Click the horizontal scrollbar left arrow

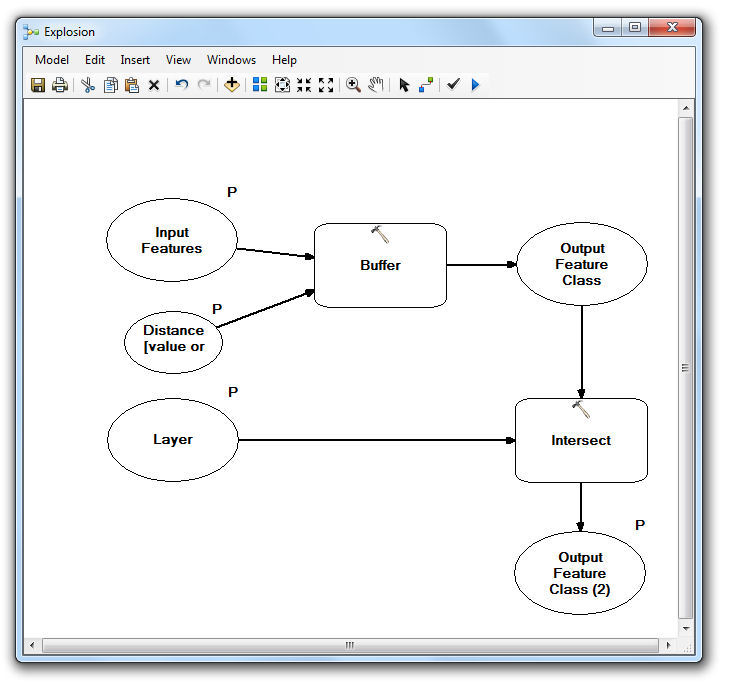[32, 645]
